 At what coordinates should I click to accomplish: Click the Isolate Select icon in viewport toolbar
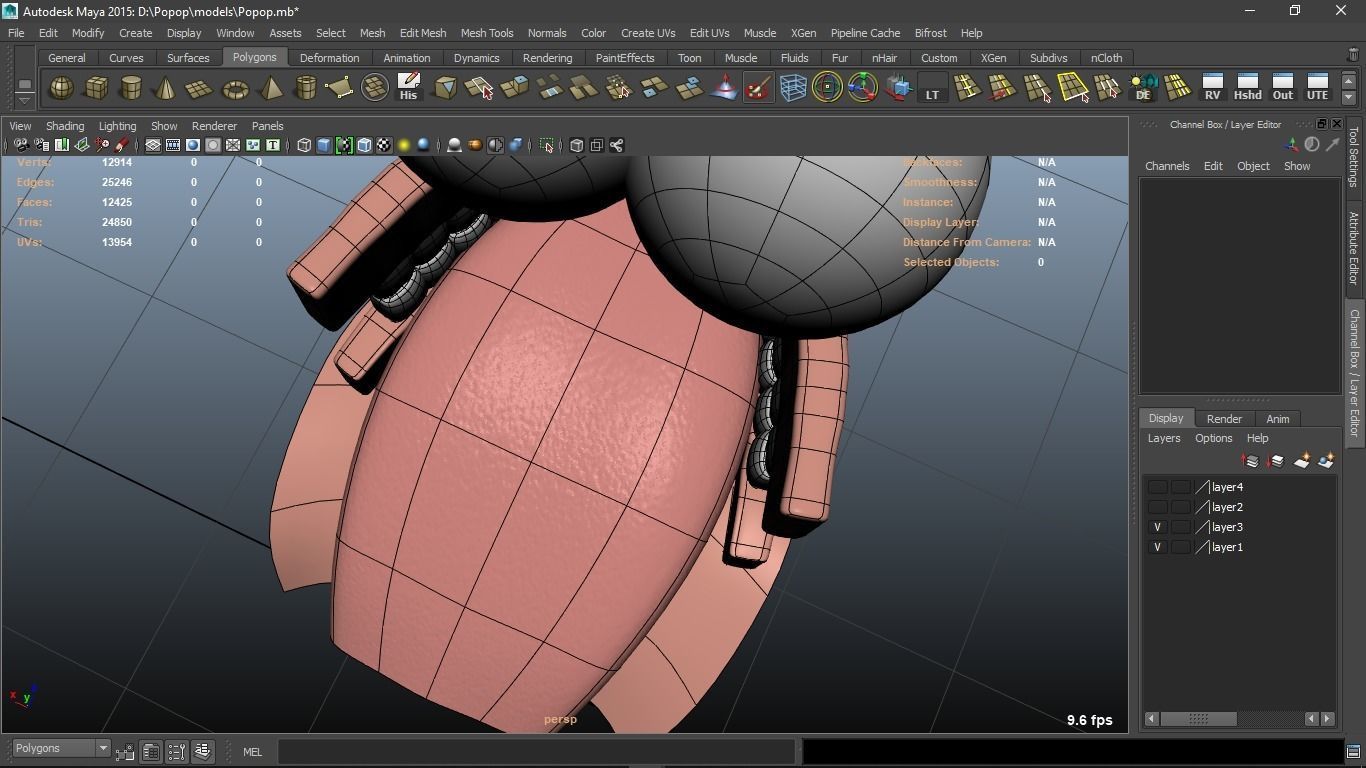546,146
